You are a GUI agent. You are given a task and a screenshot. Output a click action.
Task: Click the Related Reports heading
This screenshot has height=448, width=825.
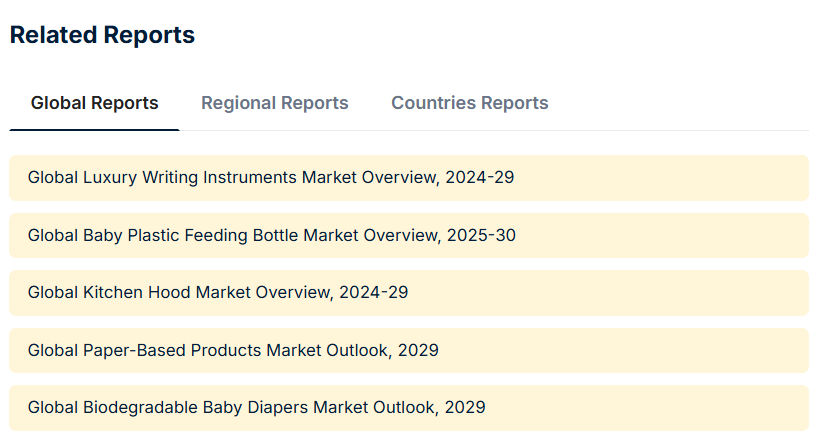point(102,35)
